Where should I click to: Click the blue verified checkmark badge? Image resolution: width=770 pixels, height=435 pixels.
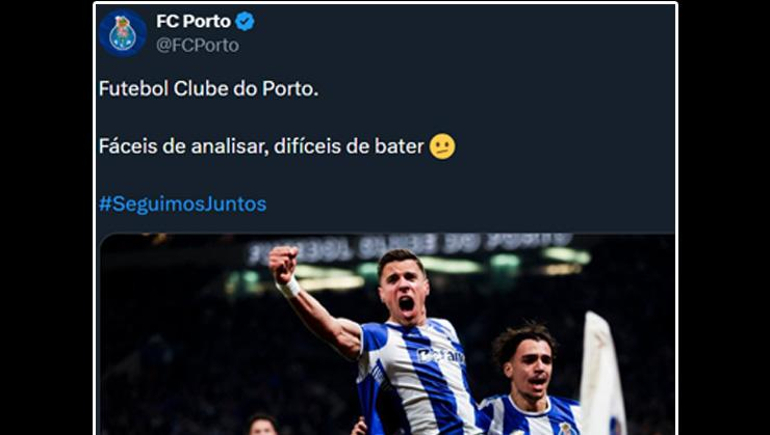click(245, 21)
